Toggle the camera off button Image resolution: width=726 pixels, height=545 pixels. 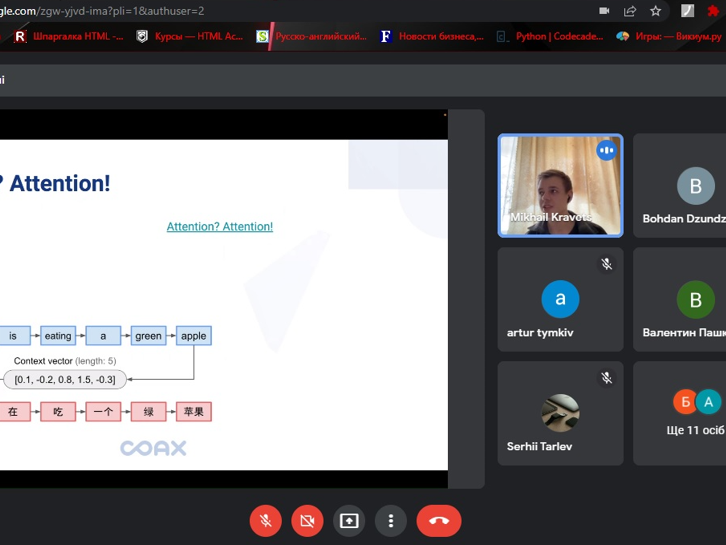click(x=307, y=521)
